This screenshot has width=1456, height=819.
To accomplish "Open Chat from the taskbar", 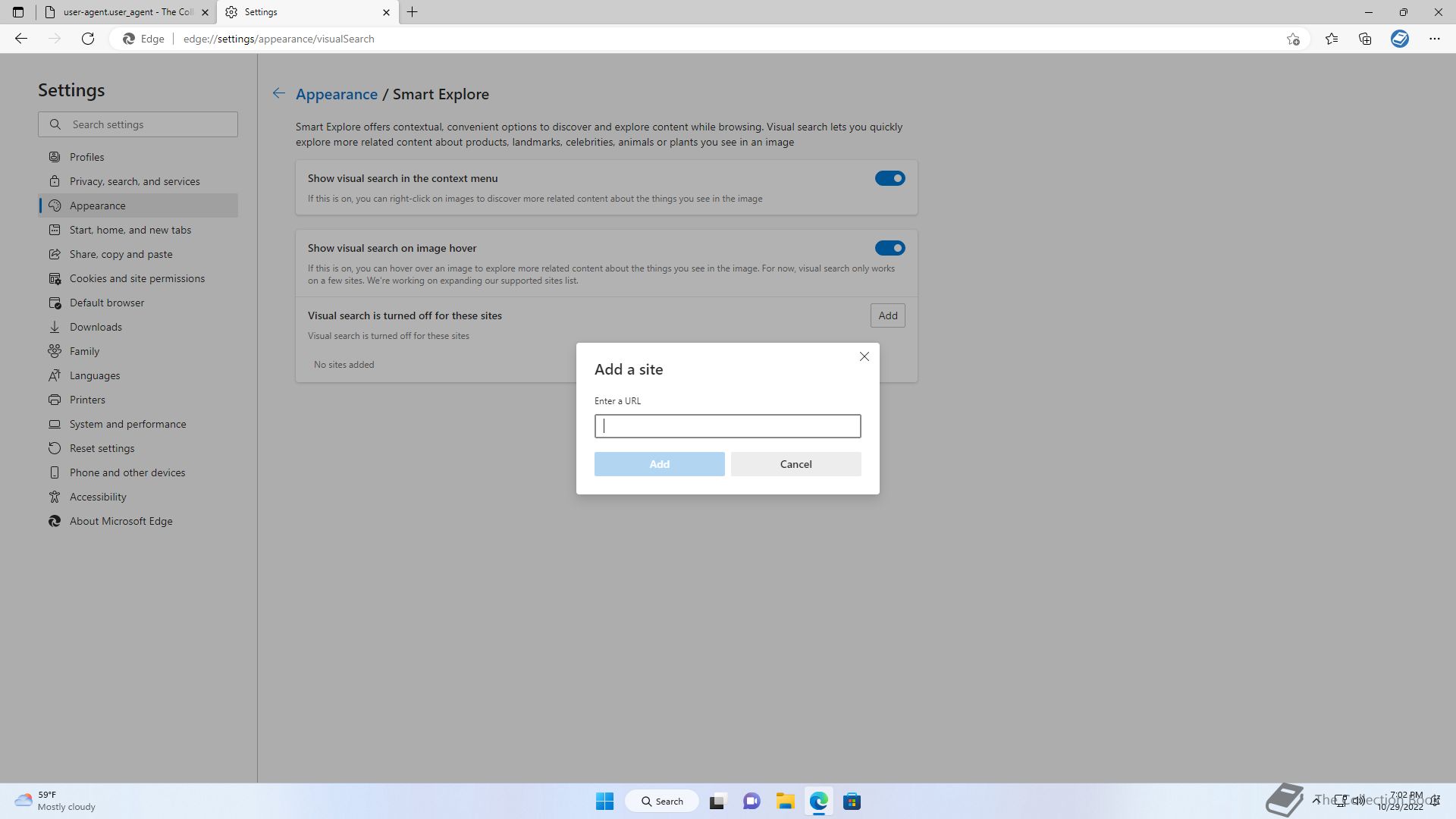I will 752,802.
